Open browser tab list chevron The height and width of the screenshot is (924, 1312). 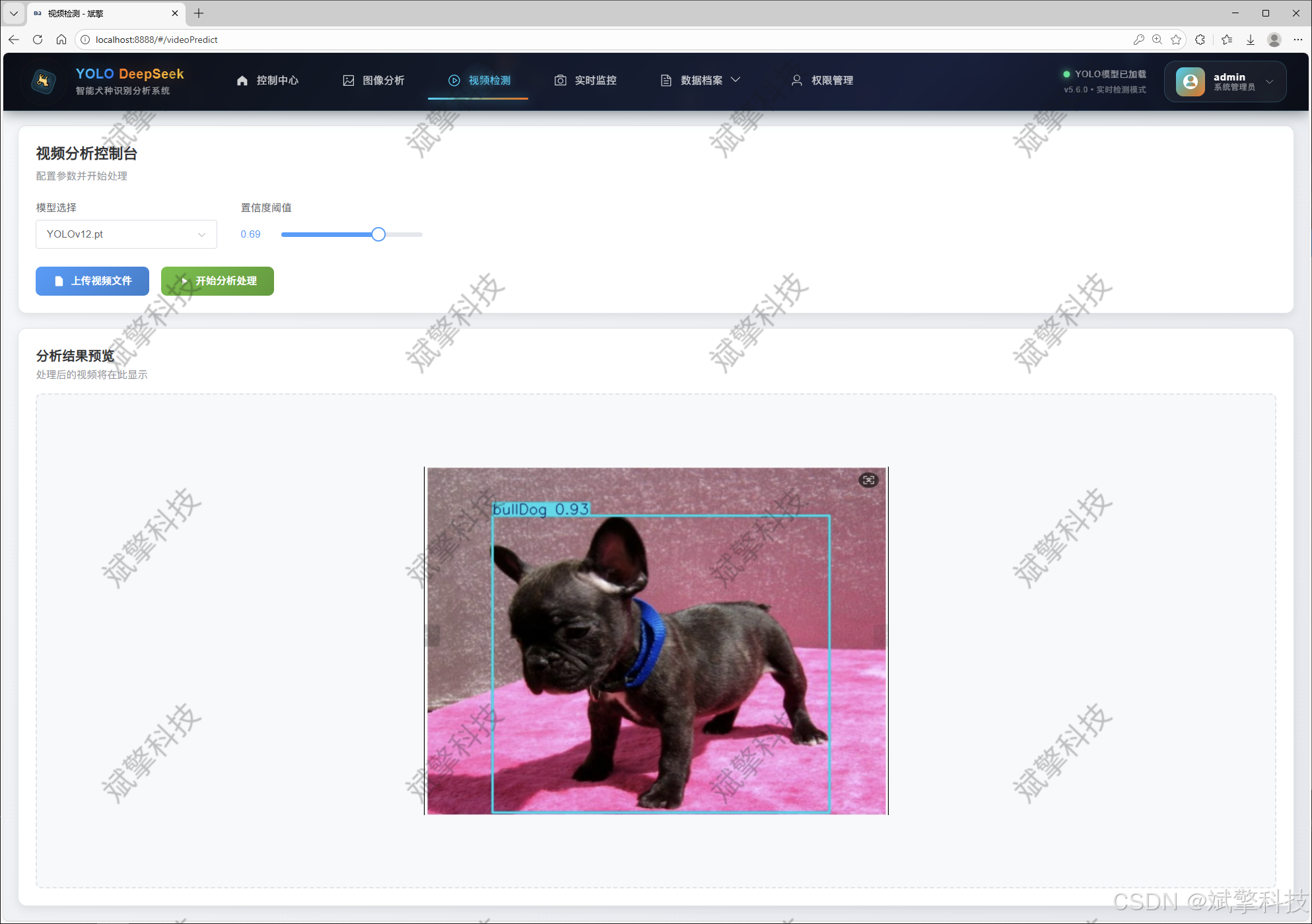[x=13, y=13]
